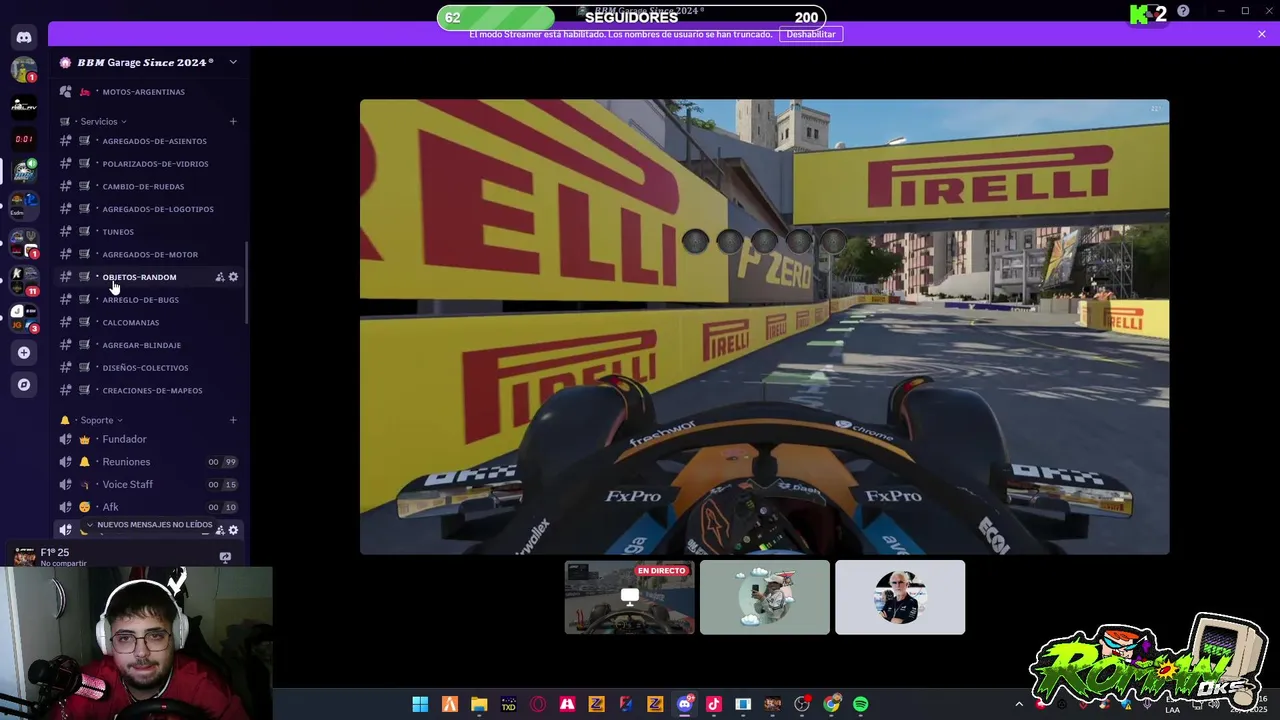Open diseños-colectivos channel
Screen dimensions: 1280x720
148,368
